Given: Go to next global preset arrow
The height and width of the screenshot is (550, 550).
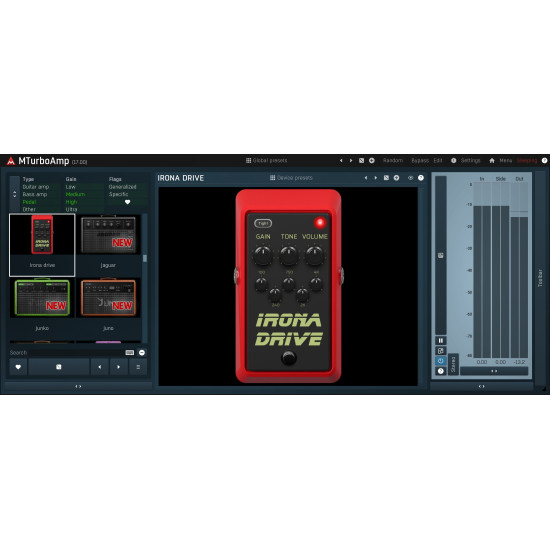Looking at the screenshot, I should coord(351,161).
